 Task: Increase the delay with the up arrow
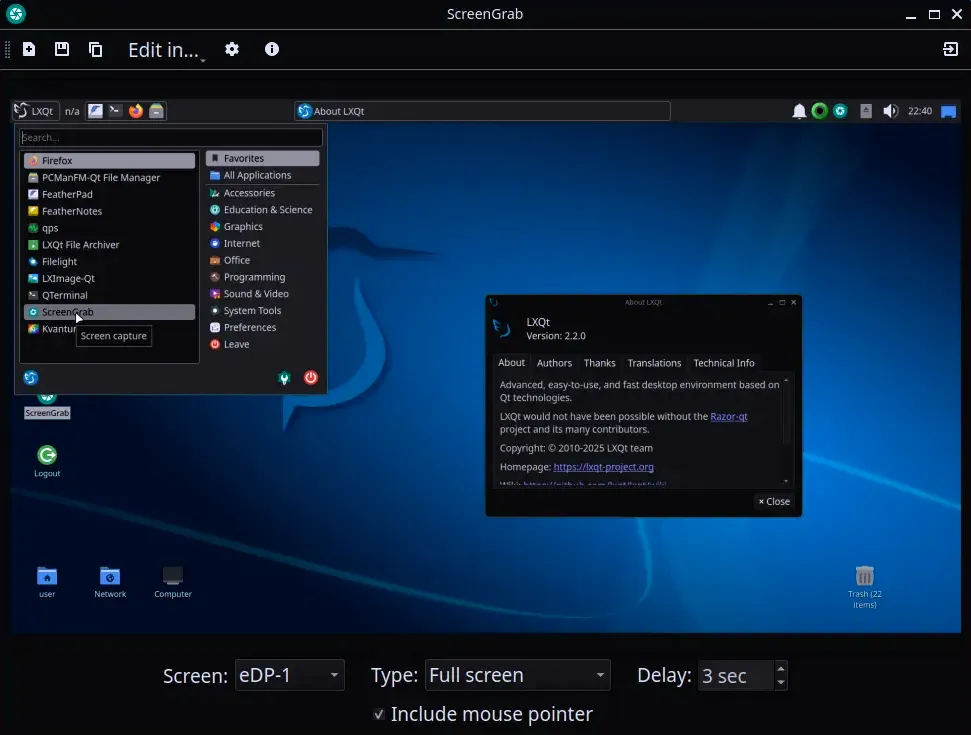click(781, 668)
